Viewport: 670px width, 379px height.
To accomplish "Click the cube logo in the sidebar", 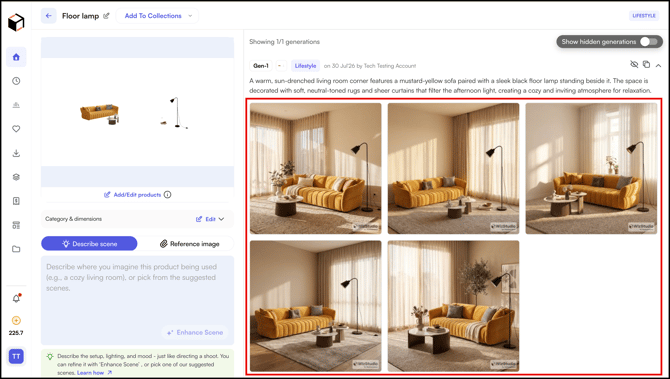I will 16,22.
